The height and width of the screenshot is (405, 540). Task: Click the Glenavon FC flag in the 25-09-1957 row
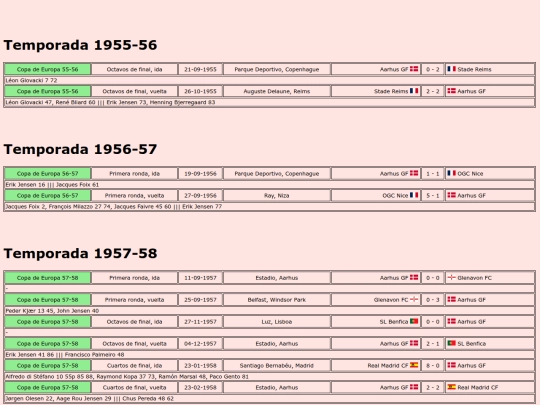click(x=414, y=300)
